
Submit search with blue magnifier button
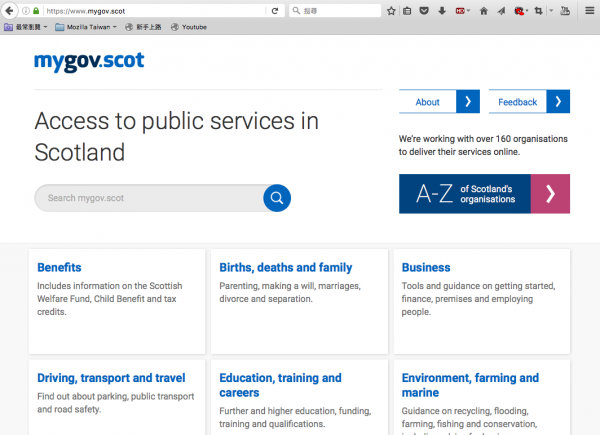coord(277,198)
